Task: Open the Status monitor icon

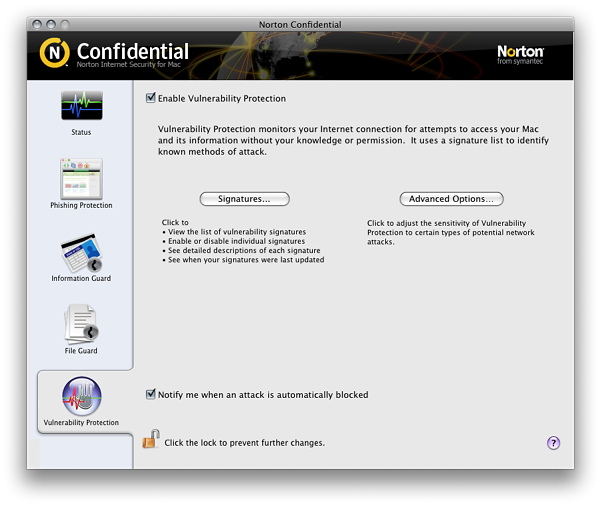Action: click(x=81, y=105)
